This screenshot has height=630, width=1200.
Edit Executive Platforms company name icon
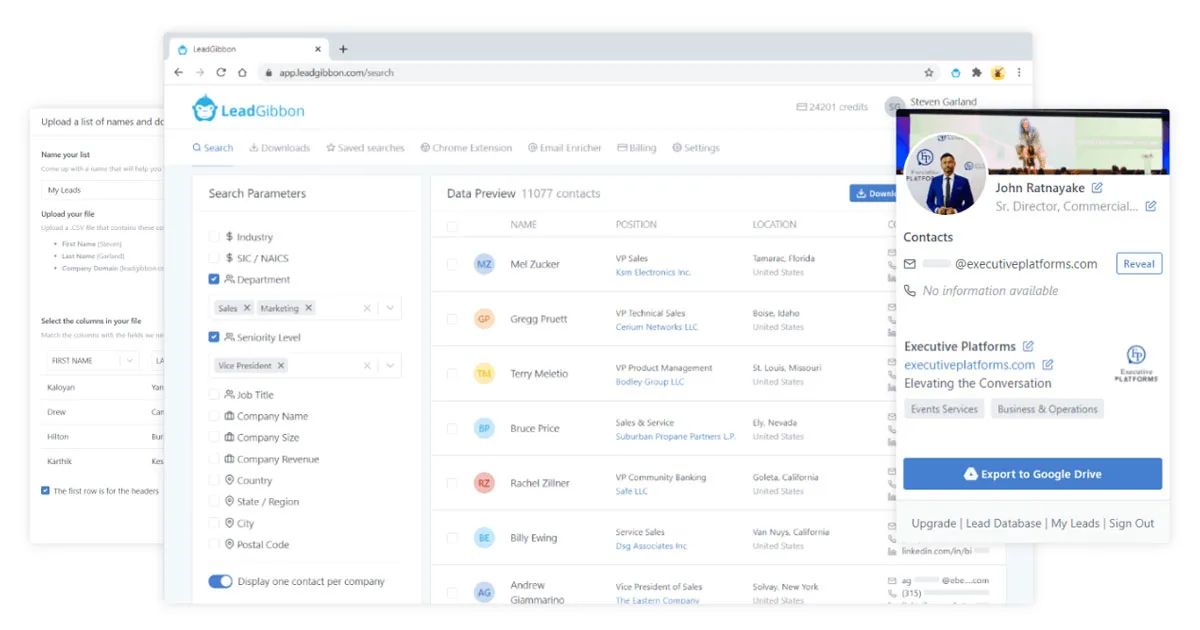pyautogui.click(x=1028, y=346)
